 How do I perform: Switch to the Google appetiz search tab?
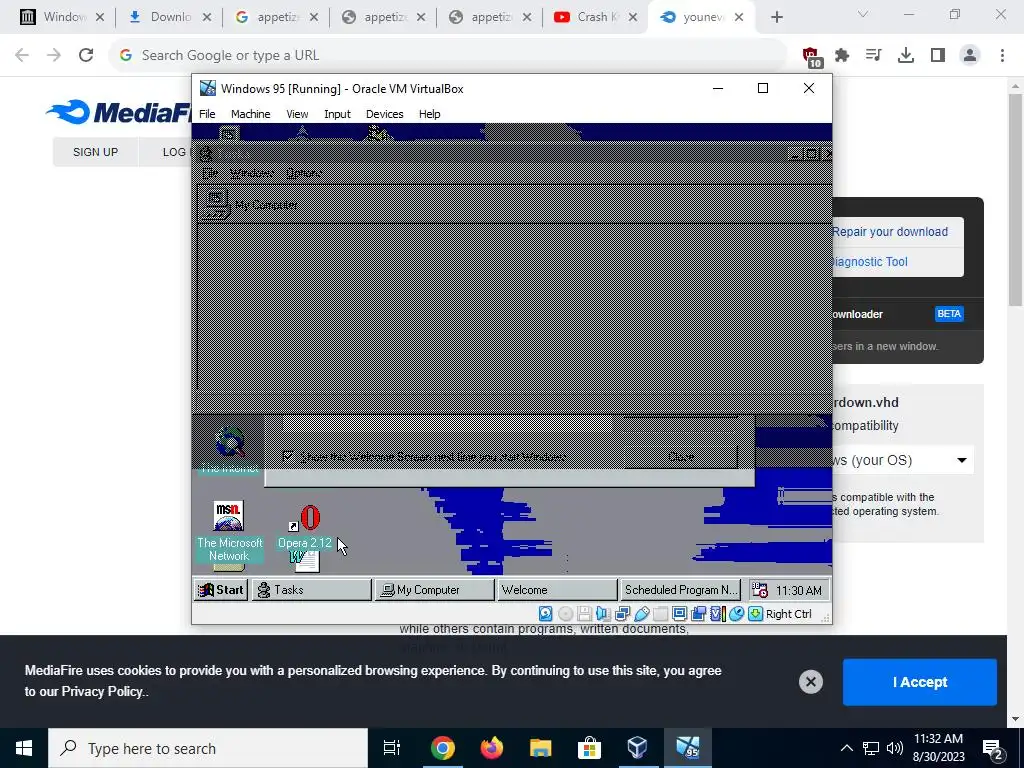tap(275, 17)
